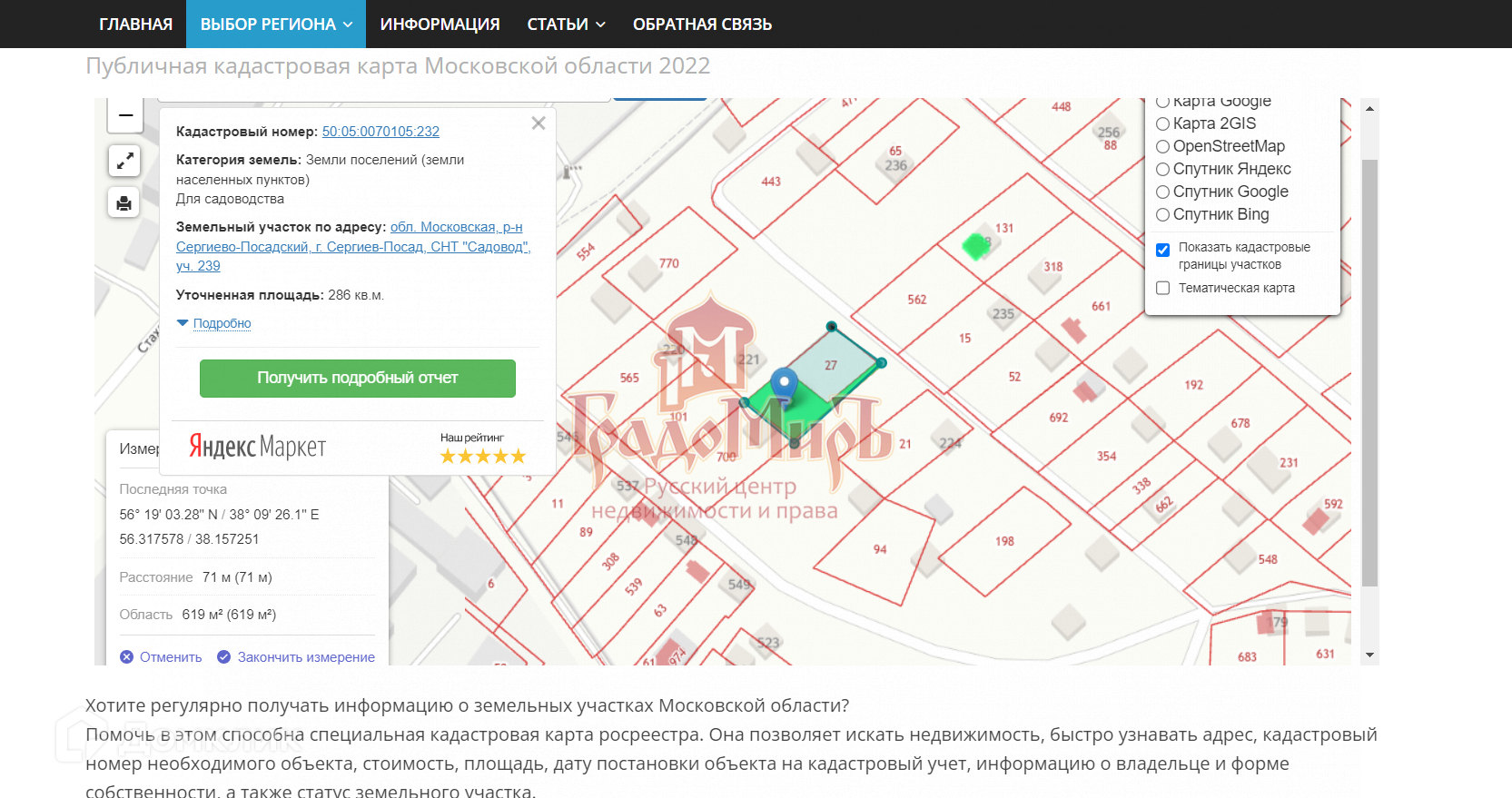This screenshot has height=798, width=1512.
Task: Click Отменить measurement link
Action: (x=171, y=657)
